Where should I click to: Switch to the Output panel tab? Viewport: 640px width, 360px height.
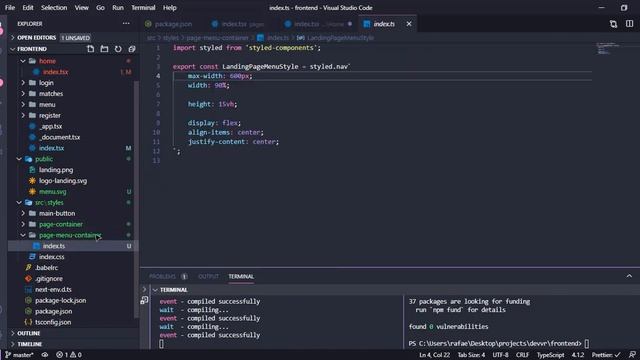[208, 276]
